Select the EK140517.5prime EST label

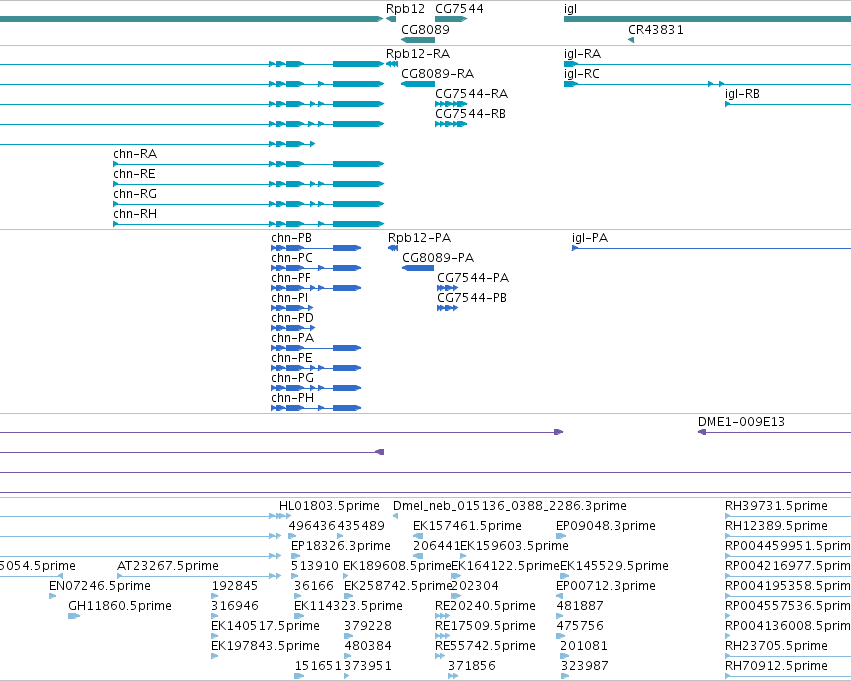(x=265, y=626)
